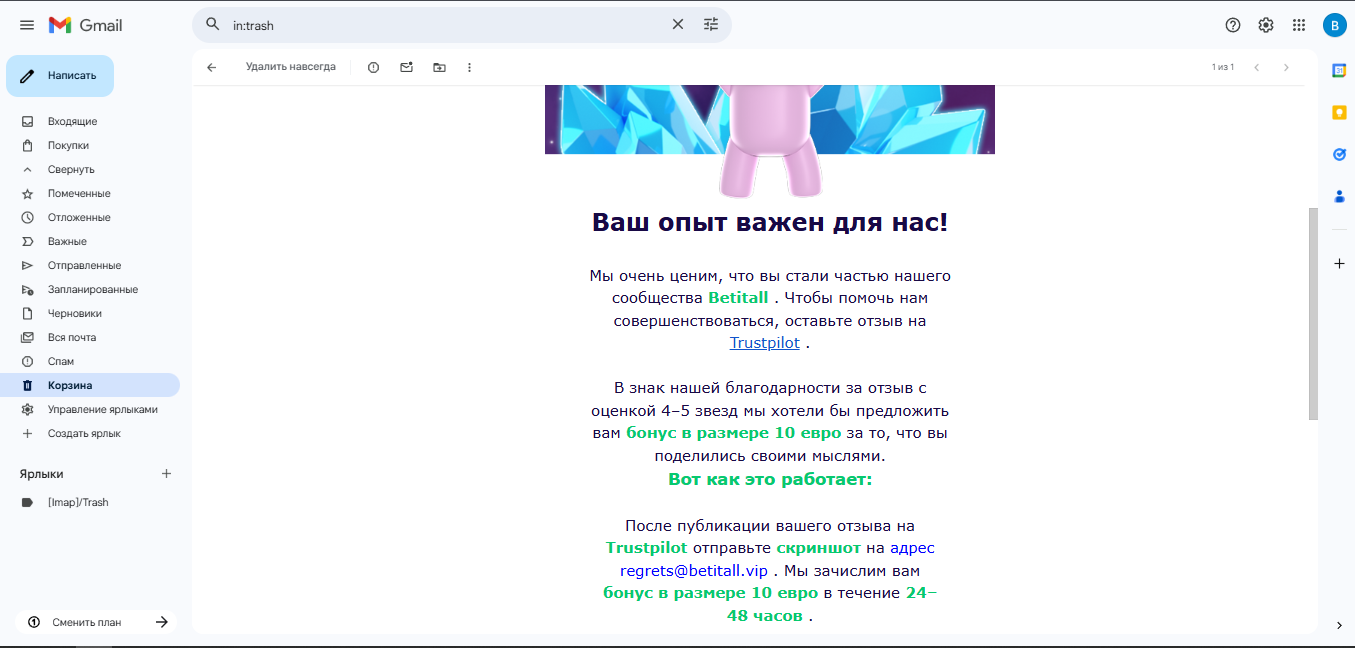Open the Google apps grid
This screenshot has height=648, width=1355.
(1298, 25)
